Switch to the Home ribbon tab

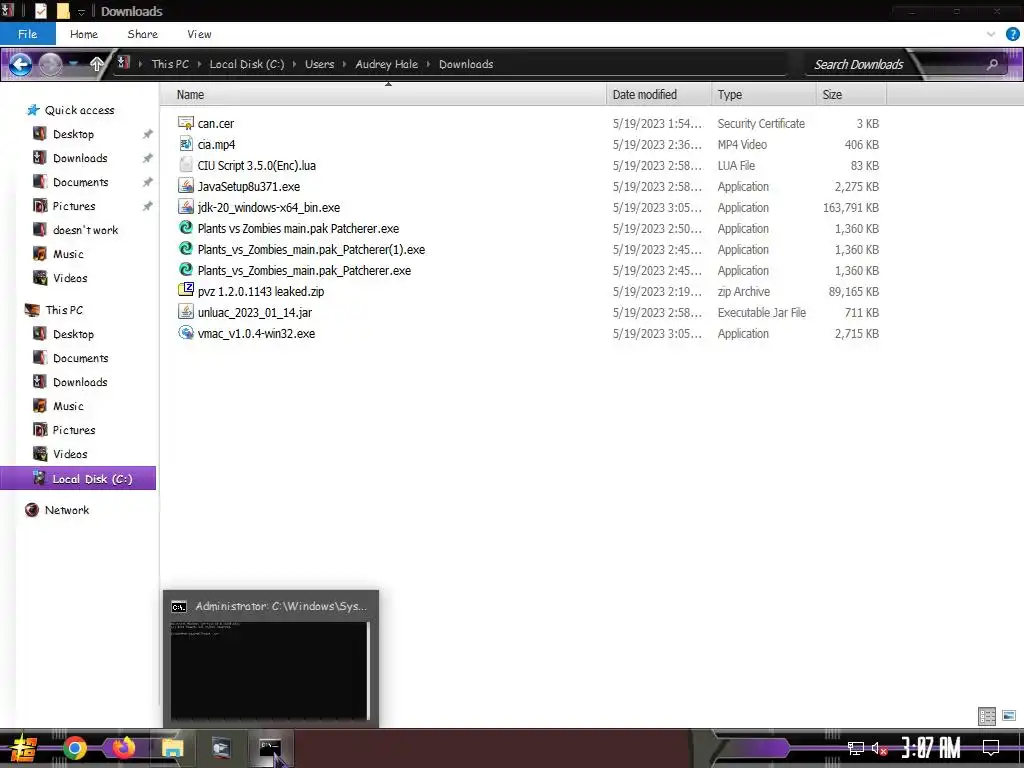(84, 34)
